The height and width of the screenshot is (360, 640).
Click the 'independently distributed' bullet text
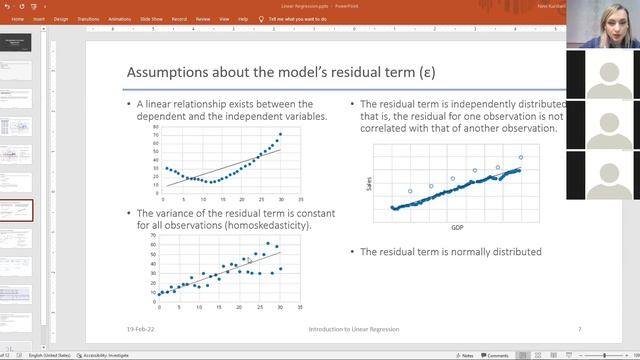[463, 116]
